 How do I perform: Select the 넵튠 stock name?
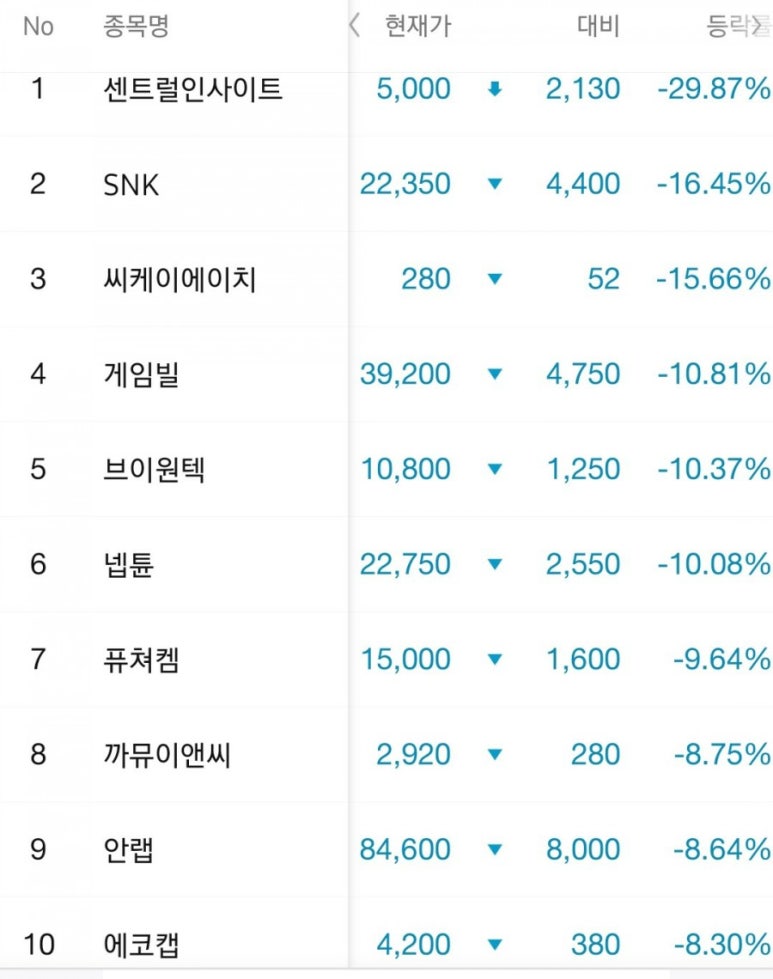pyautogui.click(x=129, y=564)
